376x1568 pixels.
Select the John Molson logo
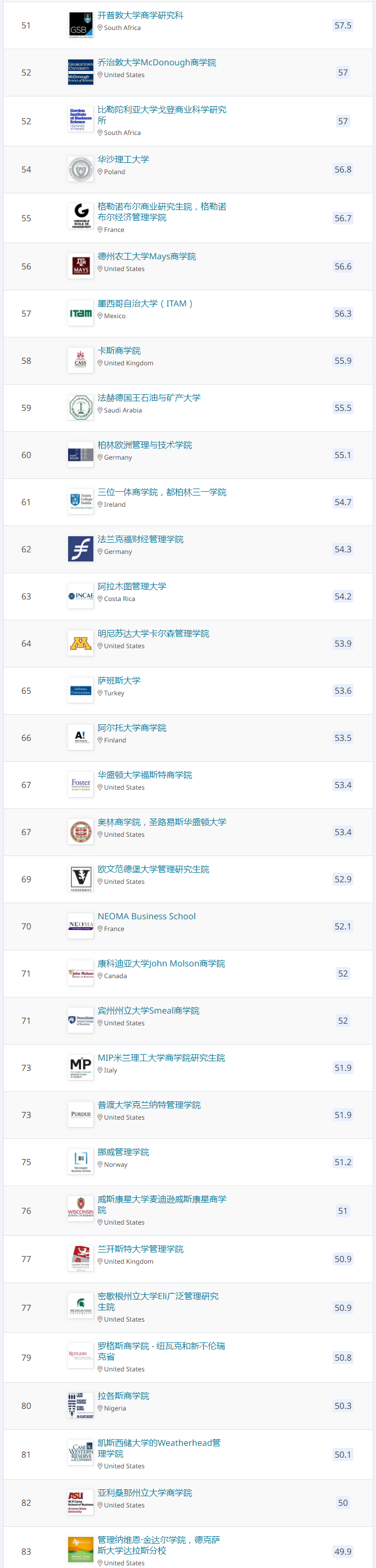80,974
